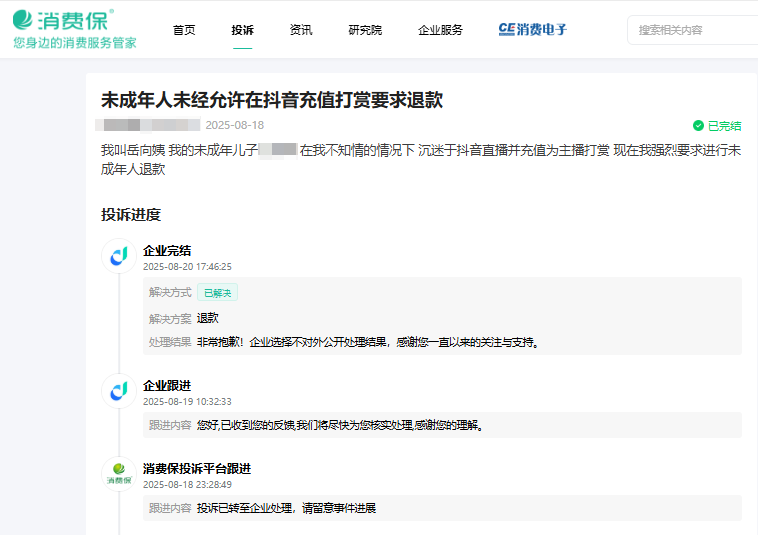Click the complaint description starting 我叫岳向姨
This screenshot has height=535, width=758.
click(x=421, y=159)
